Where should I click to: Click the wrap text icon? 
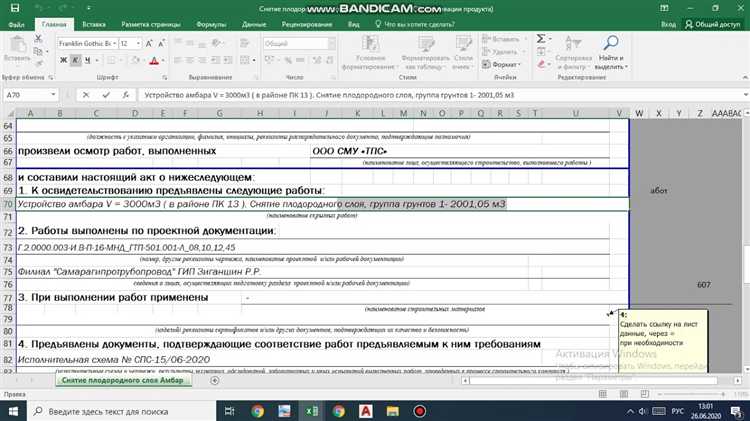click(x=245, y=44)
